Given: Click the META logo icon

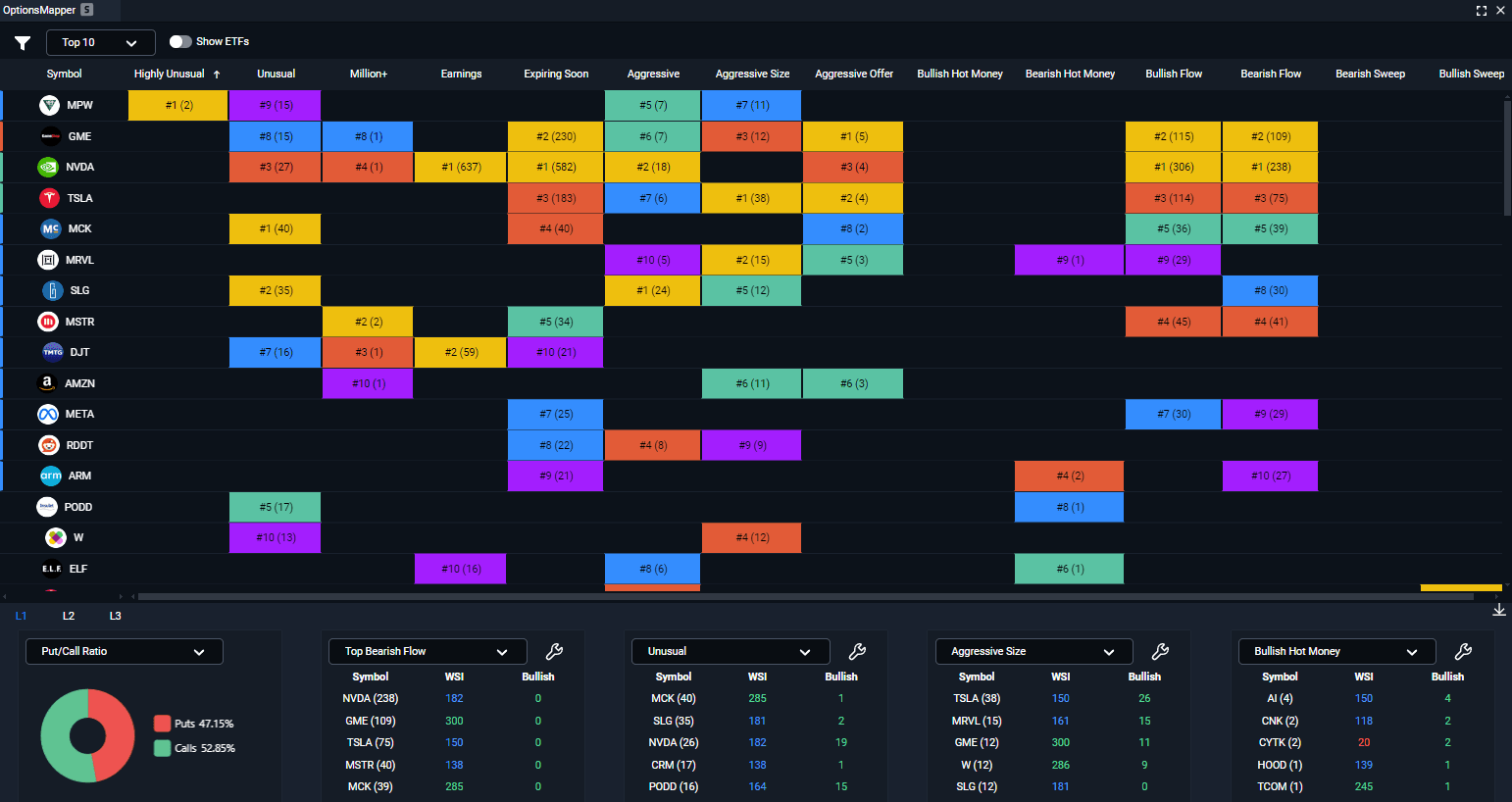Looking at the screenshot, I should [x=48, y=414].
